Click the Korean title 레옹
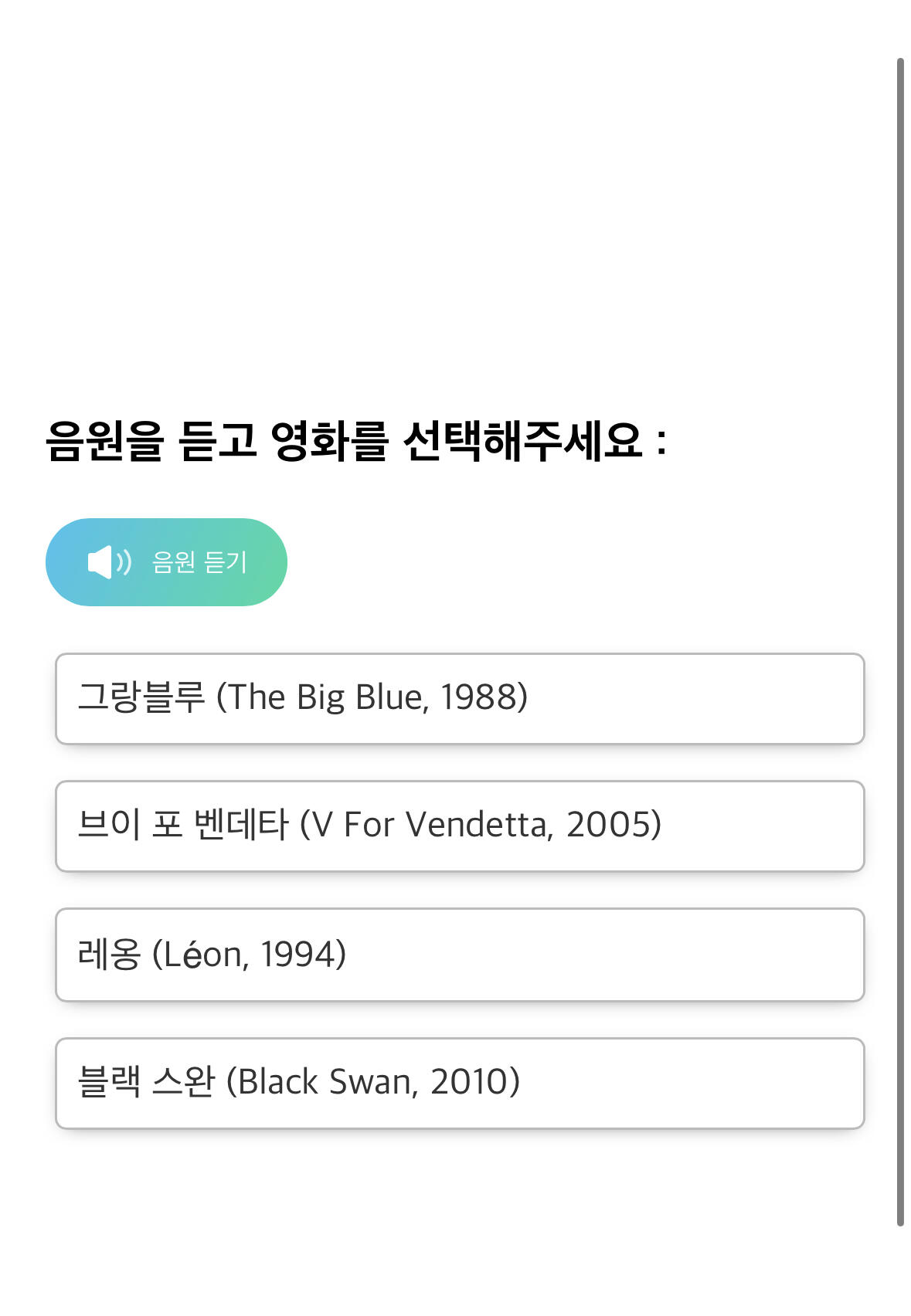The height and width of the screenshot is (1316, 911). coord(109,955)
